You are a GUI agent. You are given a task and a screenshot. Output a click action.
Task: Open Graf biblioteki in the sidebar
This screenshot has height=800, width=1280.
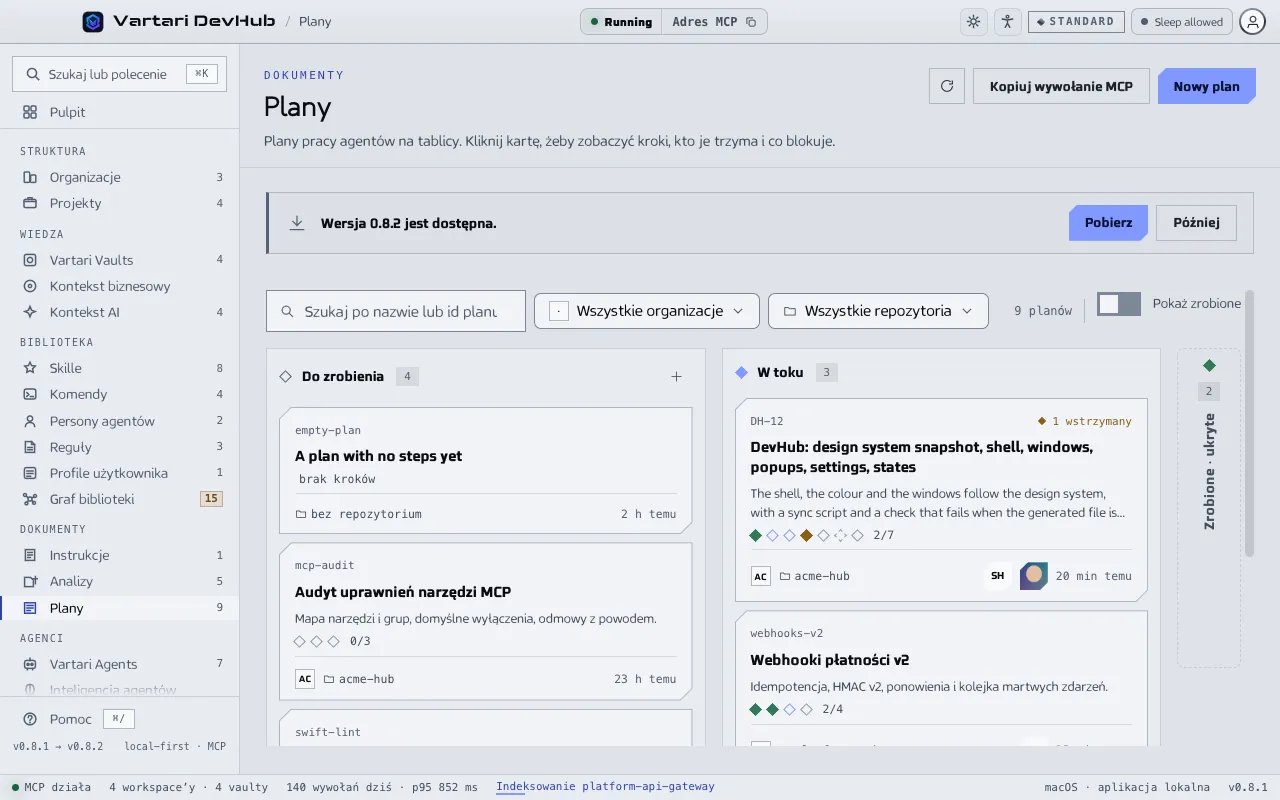[x=120, y=499]
